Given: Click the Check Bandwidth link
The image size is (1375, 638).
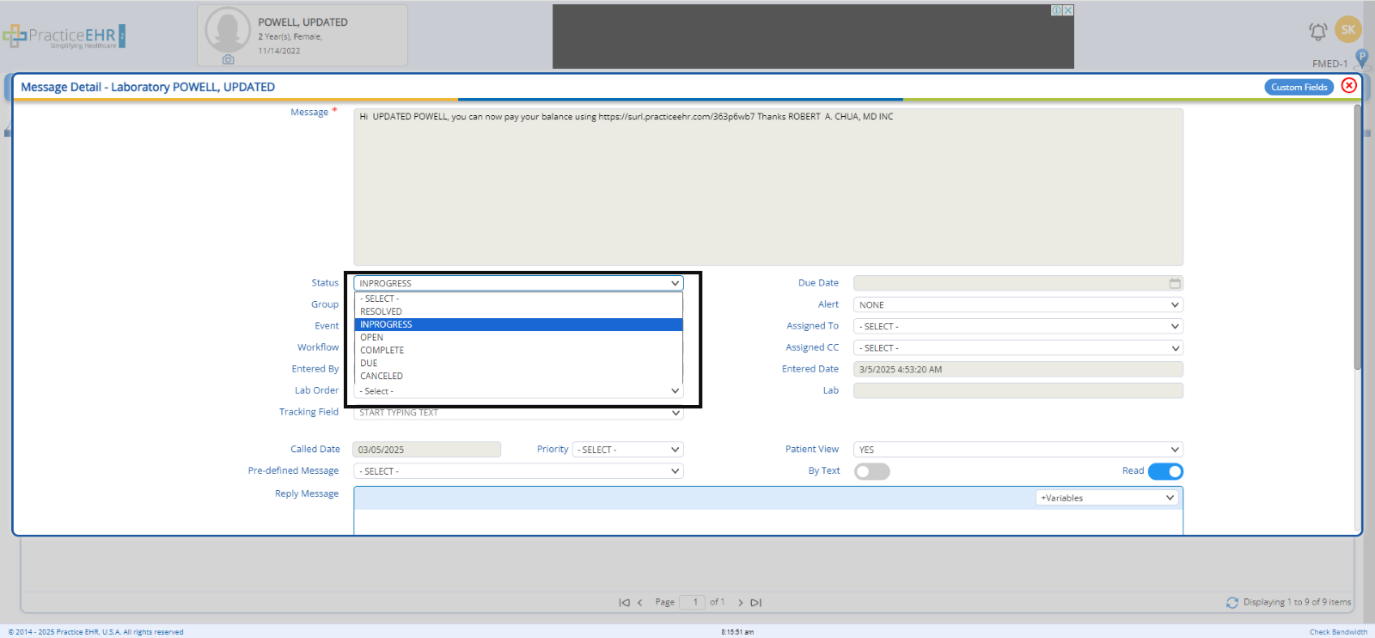Looking at the screenshot, I should [1338, 632].
